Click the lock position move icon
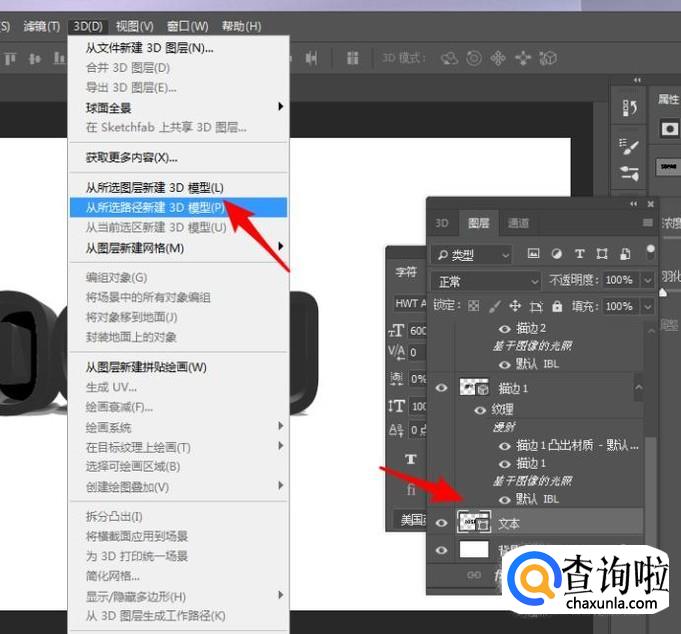The image size is (681, 634). [515, 306]
